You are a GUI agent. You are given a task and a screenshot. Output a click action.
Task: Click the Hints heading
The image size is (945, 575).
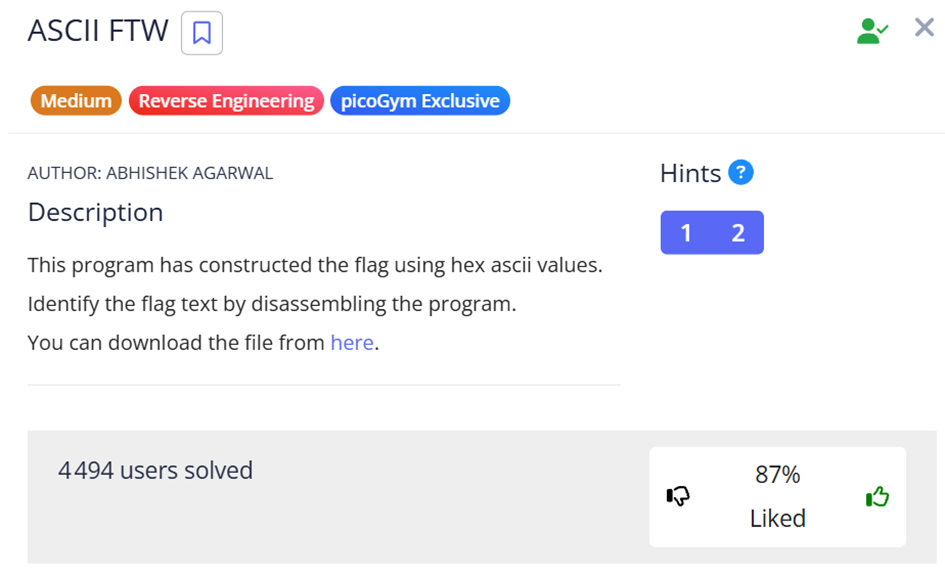(690, 173)
